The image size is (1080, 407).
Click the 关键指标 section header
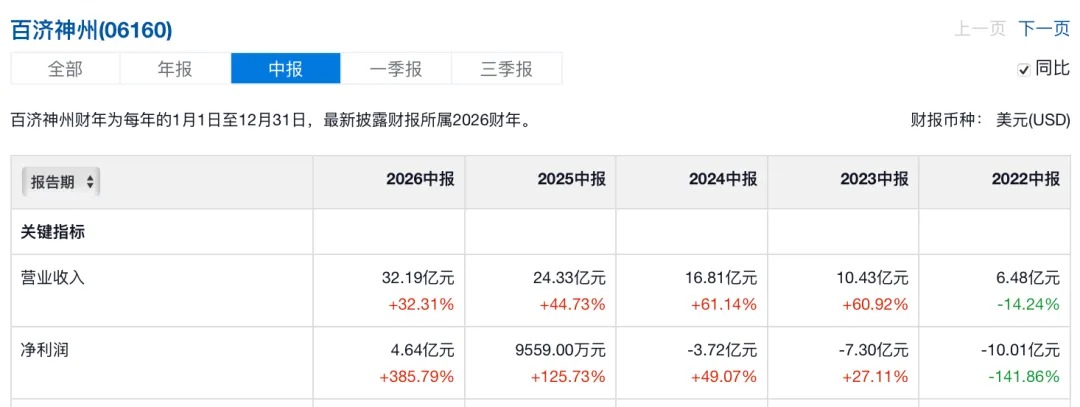point(54,232)
